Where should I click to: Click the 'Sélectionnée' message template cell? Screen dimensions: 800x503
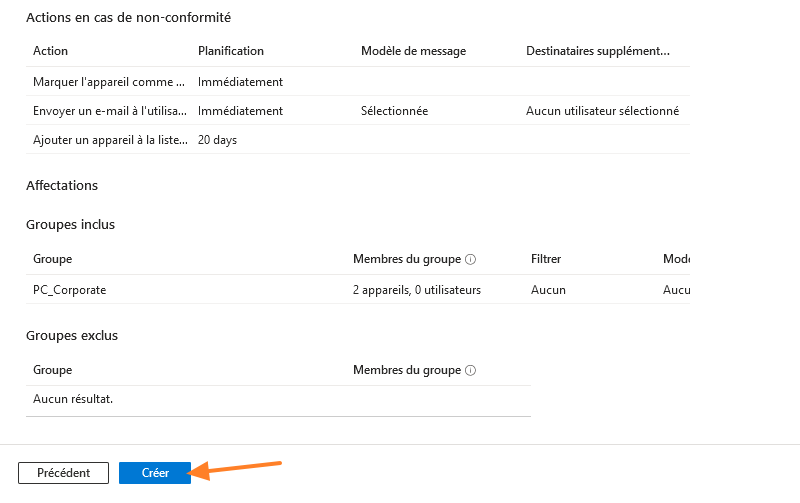pyautogui.click(x=394, y=111)
